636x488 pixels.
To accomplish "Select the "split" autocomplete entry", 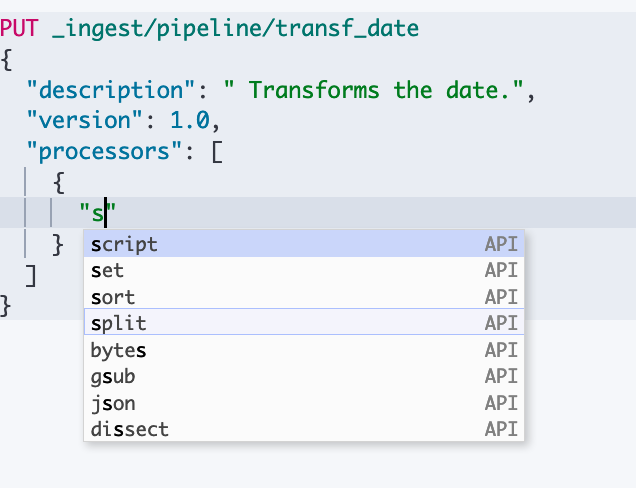I will coord(119,324).
